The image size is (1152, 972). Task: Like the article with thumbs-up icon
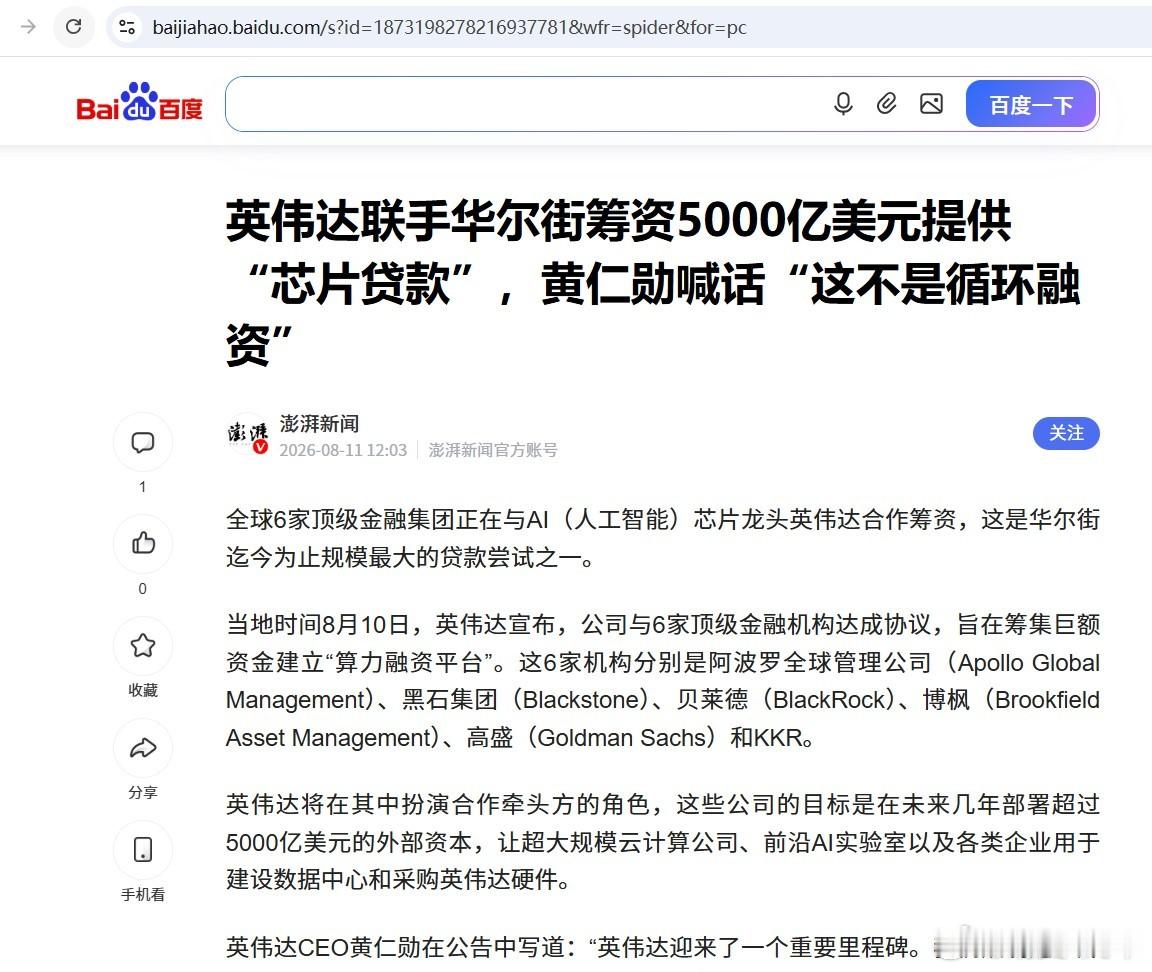[143, 544]
